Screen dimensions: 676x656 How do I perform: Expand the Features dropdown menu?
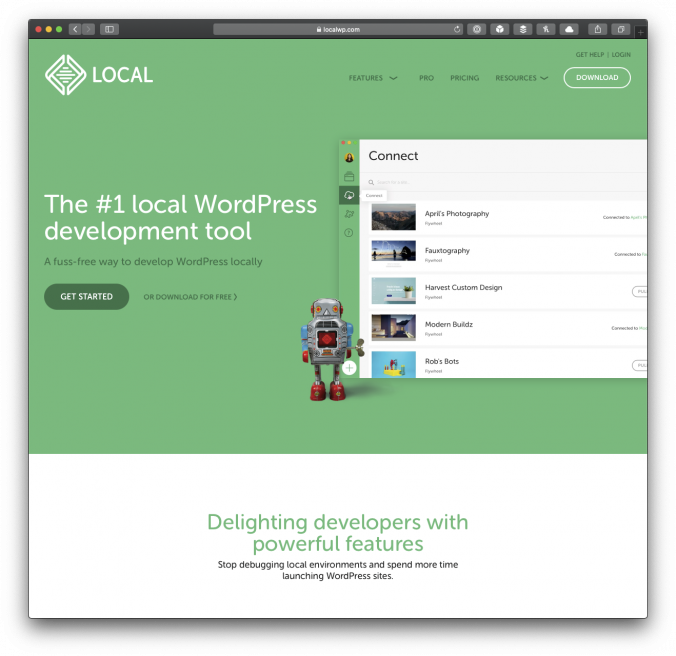(x=373, y=78)
